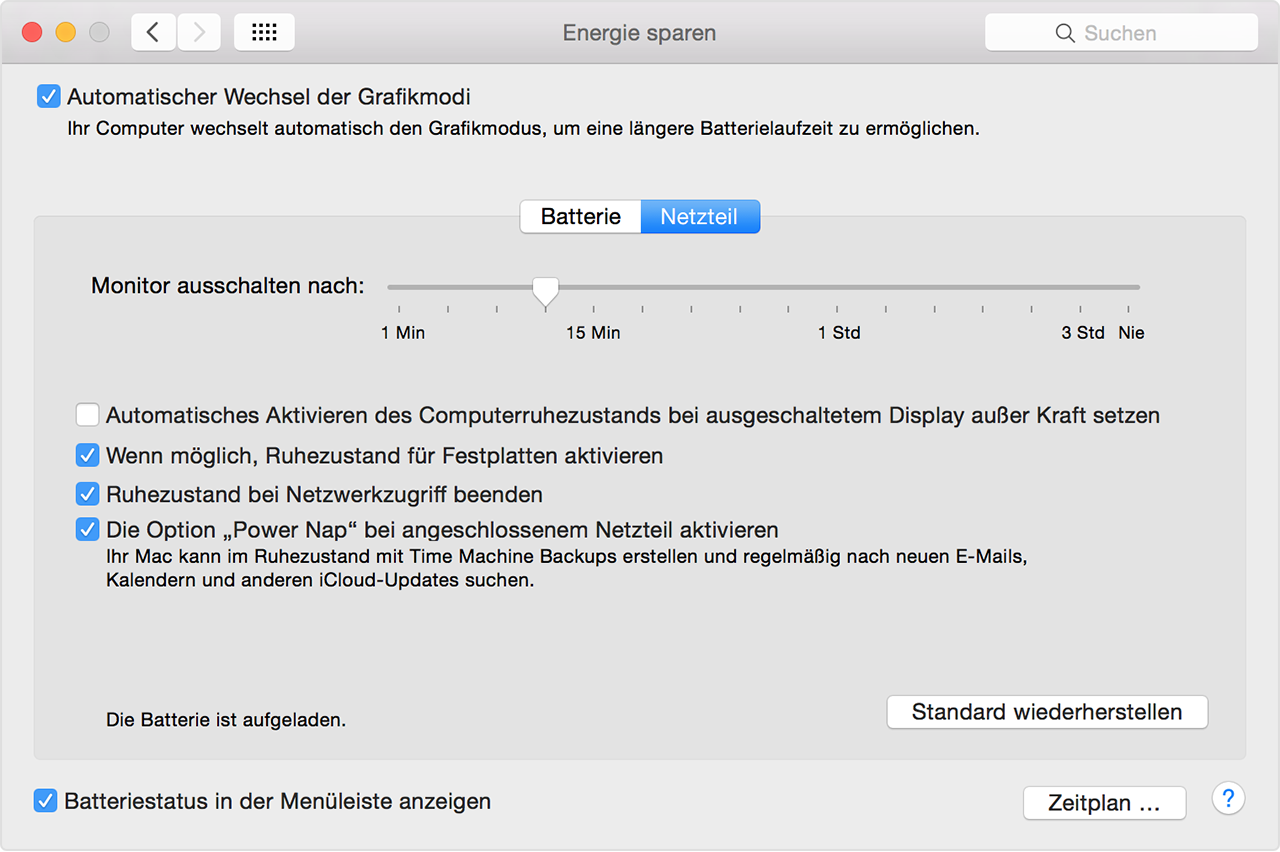
Task: Disable automatic graphics mode switching checkbox
Action: point(48,97)
